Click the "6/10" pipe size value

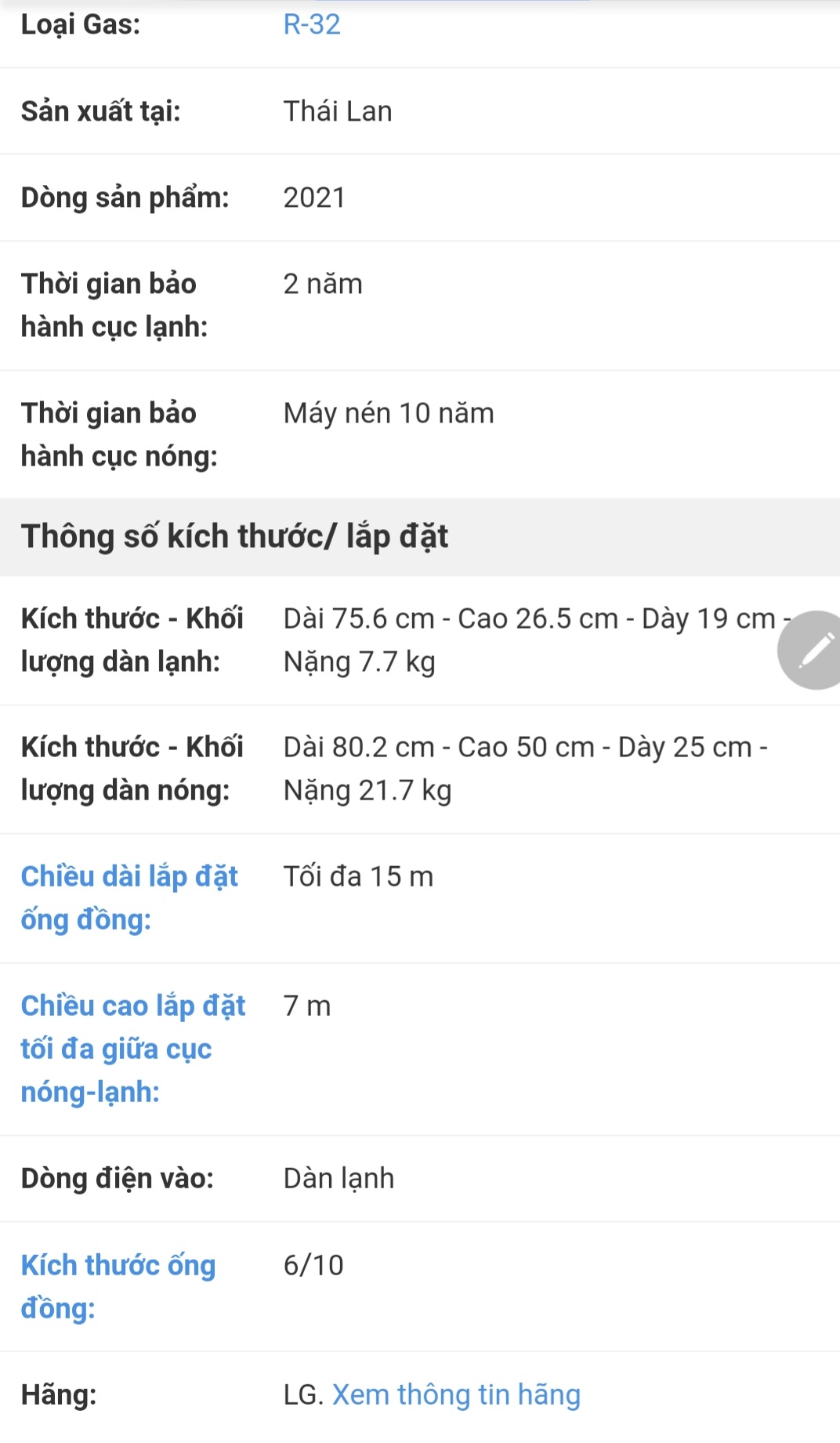(x=313, y=1265)
